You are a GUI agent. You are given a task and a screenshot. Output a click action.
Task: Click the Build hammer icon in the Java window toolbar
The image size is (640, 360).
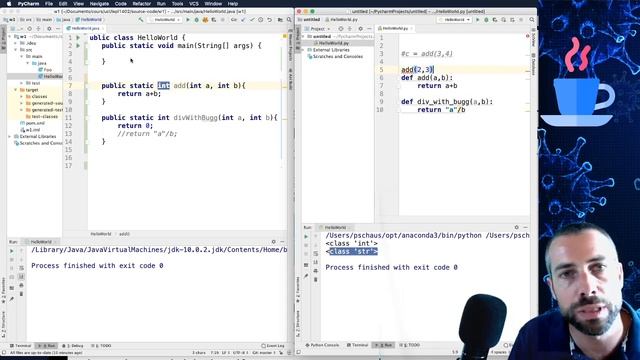[x=141, y=20]
